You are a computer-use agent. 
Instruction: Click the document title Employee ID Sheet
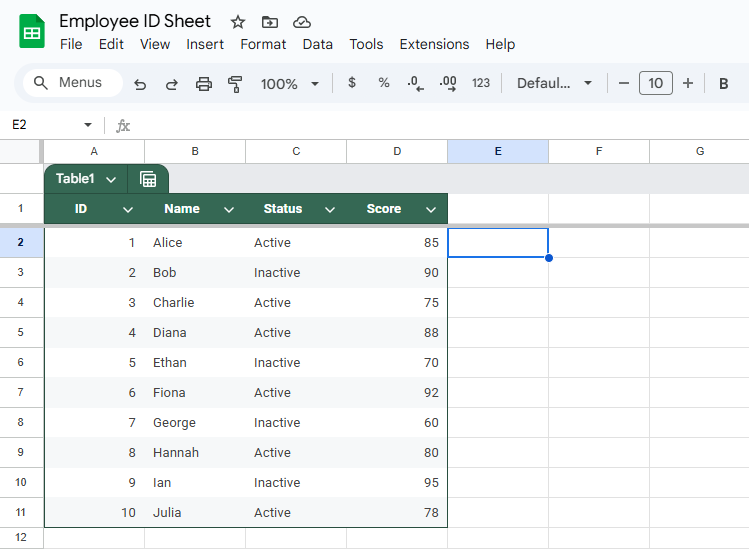point(135,21)
